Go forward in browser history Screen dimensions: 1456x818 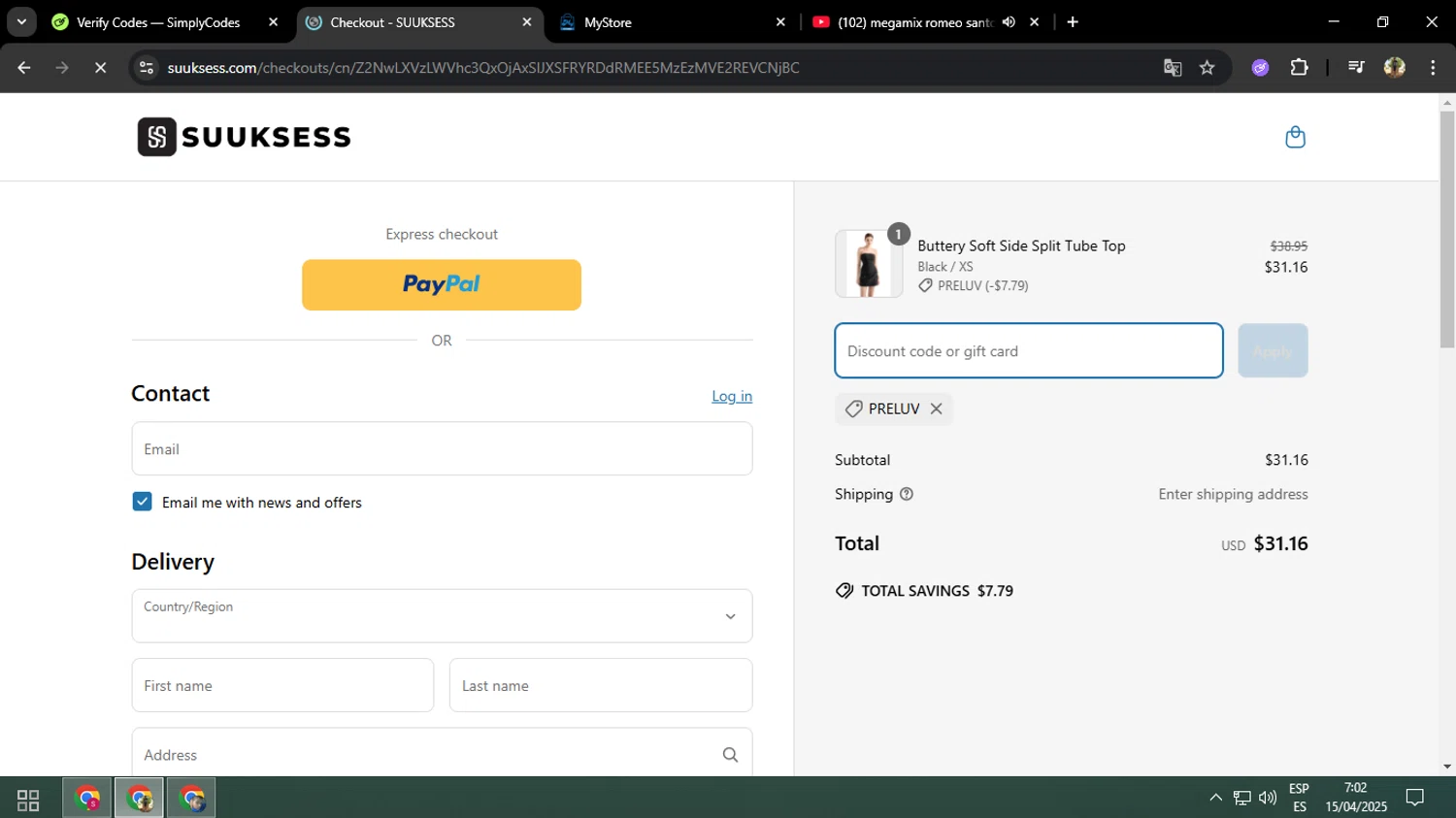62,67
